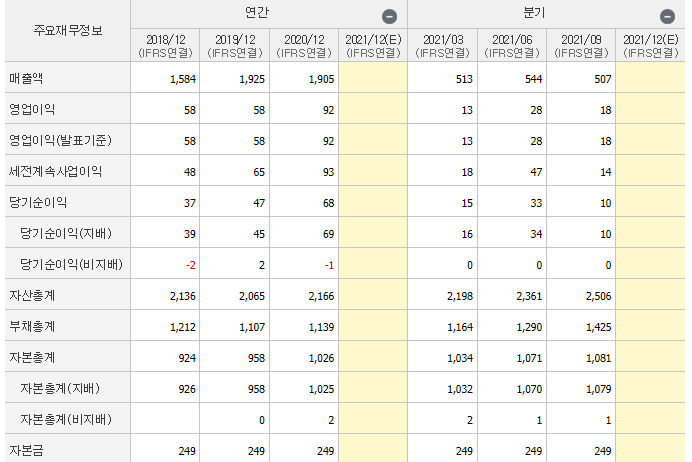This screenshot has height=462, width=692.
Task: Click the 1,026 total equity value
Action: coord(321,358)
